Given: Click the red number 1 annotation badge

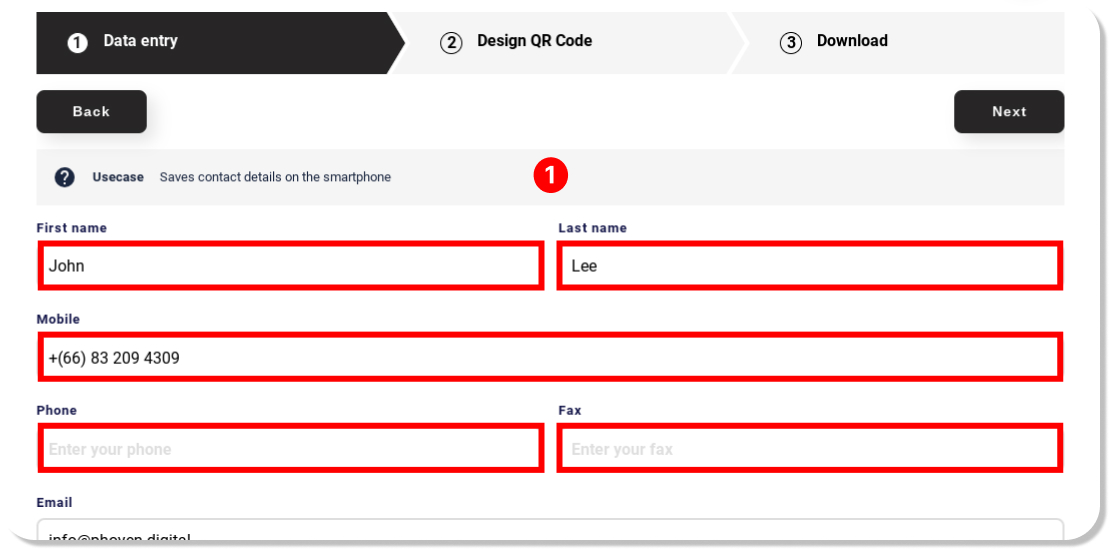Looking at the screenshot, I should (x=551, y=176).
